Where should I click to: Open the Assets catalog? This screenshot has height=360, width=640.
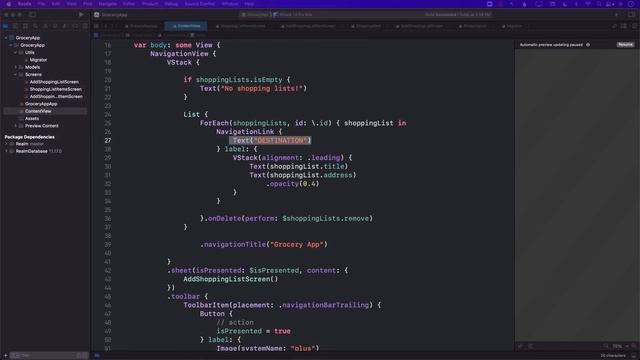(32, 119)
